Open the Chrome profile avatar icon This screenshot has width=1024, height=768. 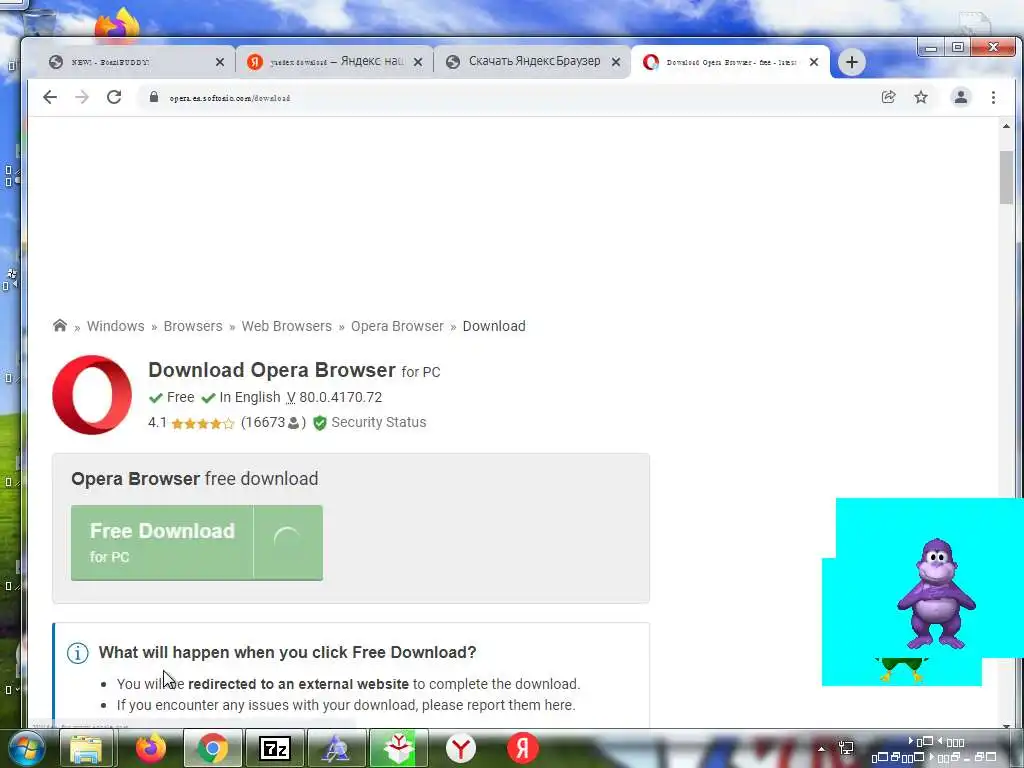click(961, 97)
